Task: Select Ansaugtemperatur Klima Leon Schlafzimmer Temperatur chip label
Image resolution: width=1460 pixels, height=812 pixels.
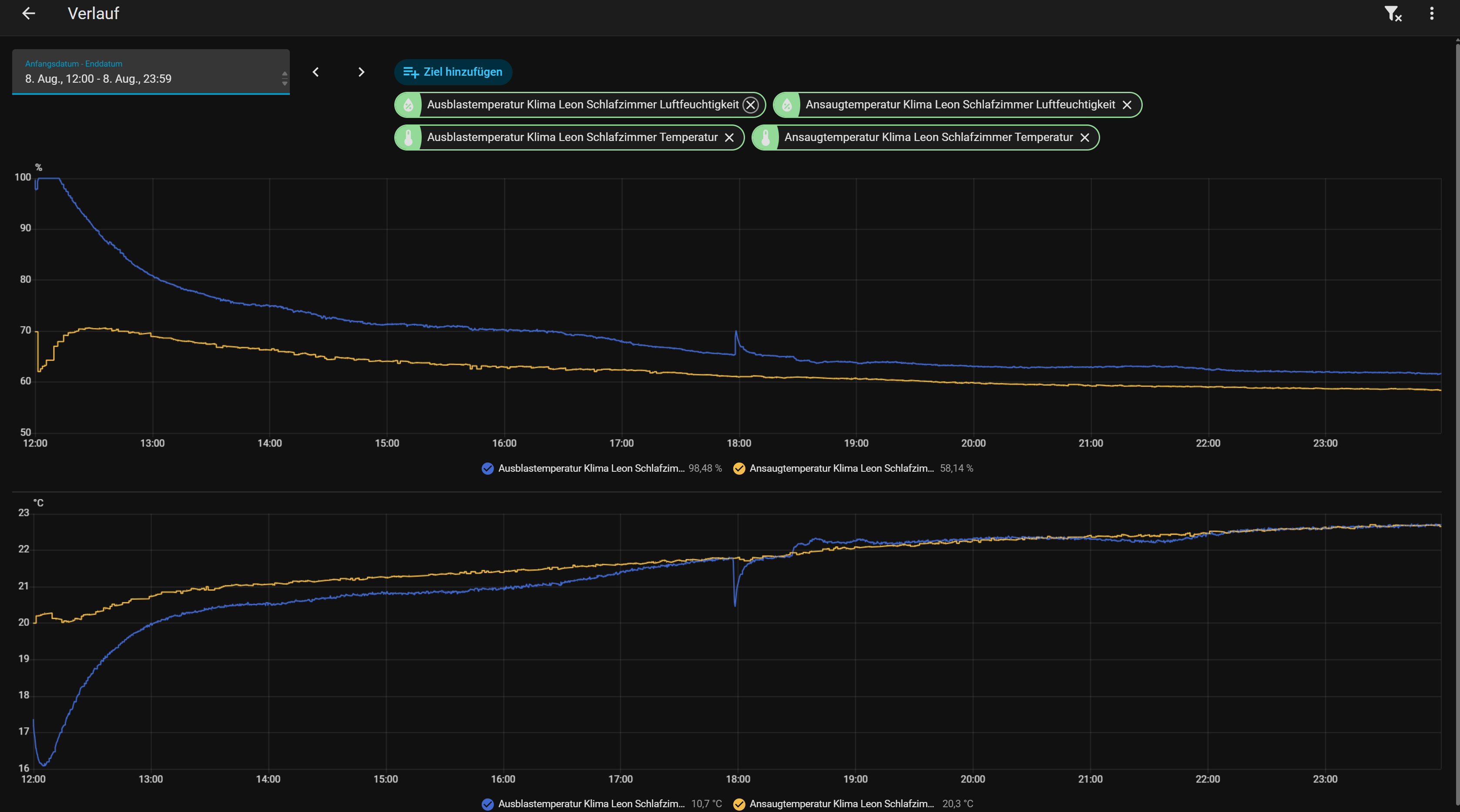Action: [x=928, y=138]
